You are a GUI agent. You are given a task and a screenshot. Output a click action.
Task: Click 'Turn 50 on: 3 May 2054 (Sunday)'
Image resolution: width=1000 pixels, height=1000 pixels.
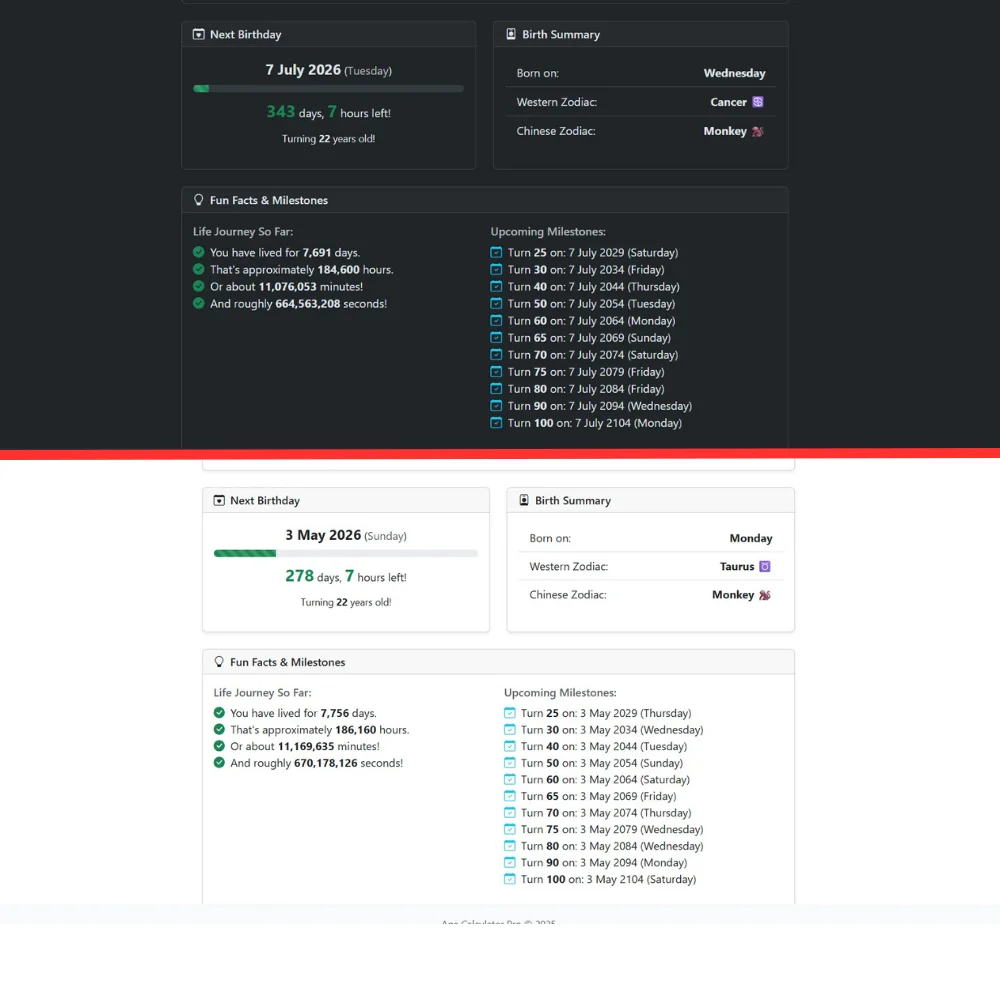click(x=601, y=763)
